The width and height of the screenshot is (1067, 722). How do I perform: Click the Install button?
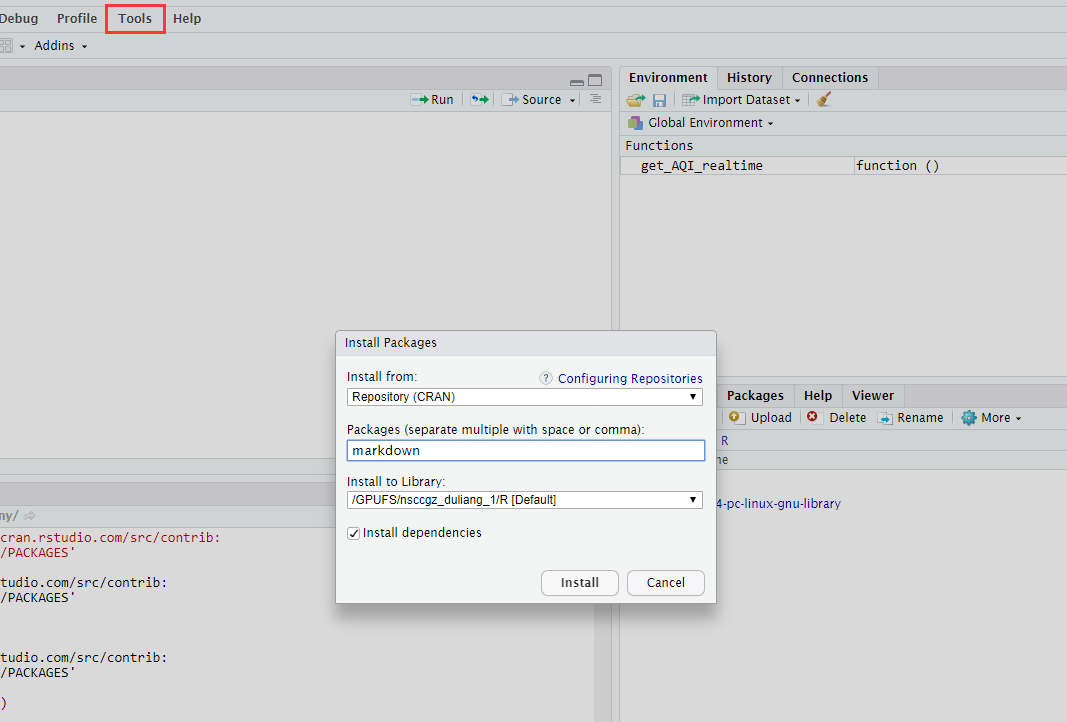tap(580, 583)
